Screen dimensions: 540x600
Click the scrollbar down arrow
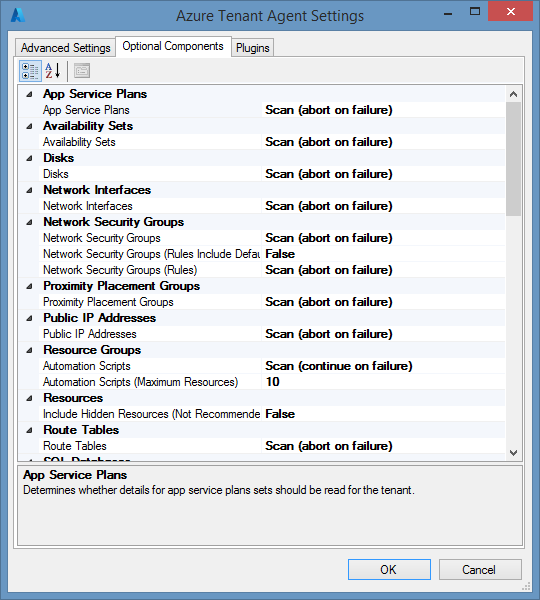pyautogui.click(x=514, y=453)
